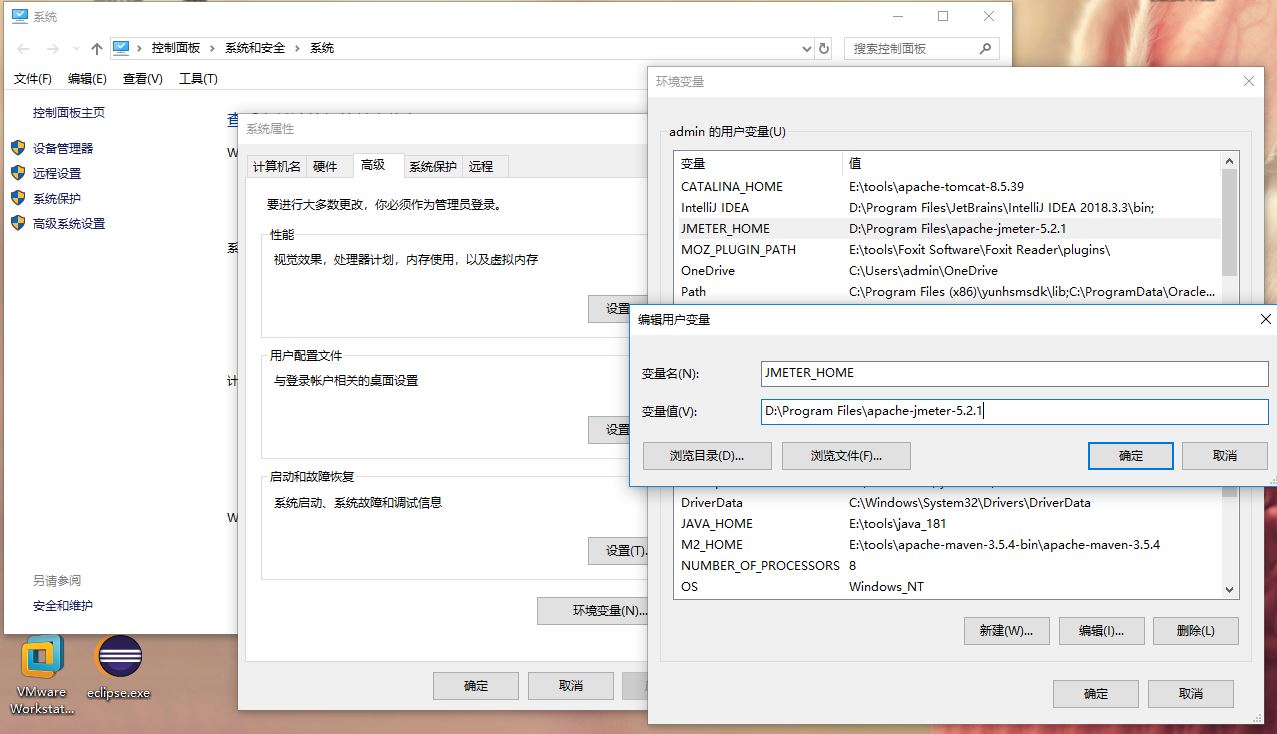Open 安全和维护 link
The image size is (1277, 734).
(63, 605)
